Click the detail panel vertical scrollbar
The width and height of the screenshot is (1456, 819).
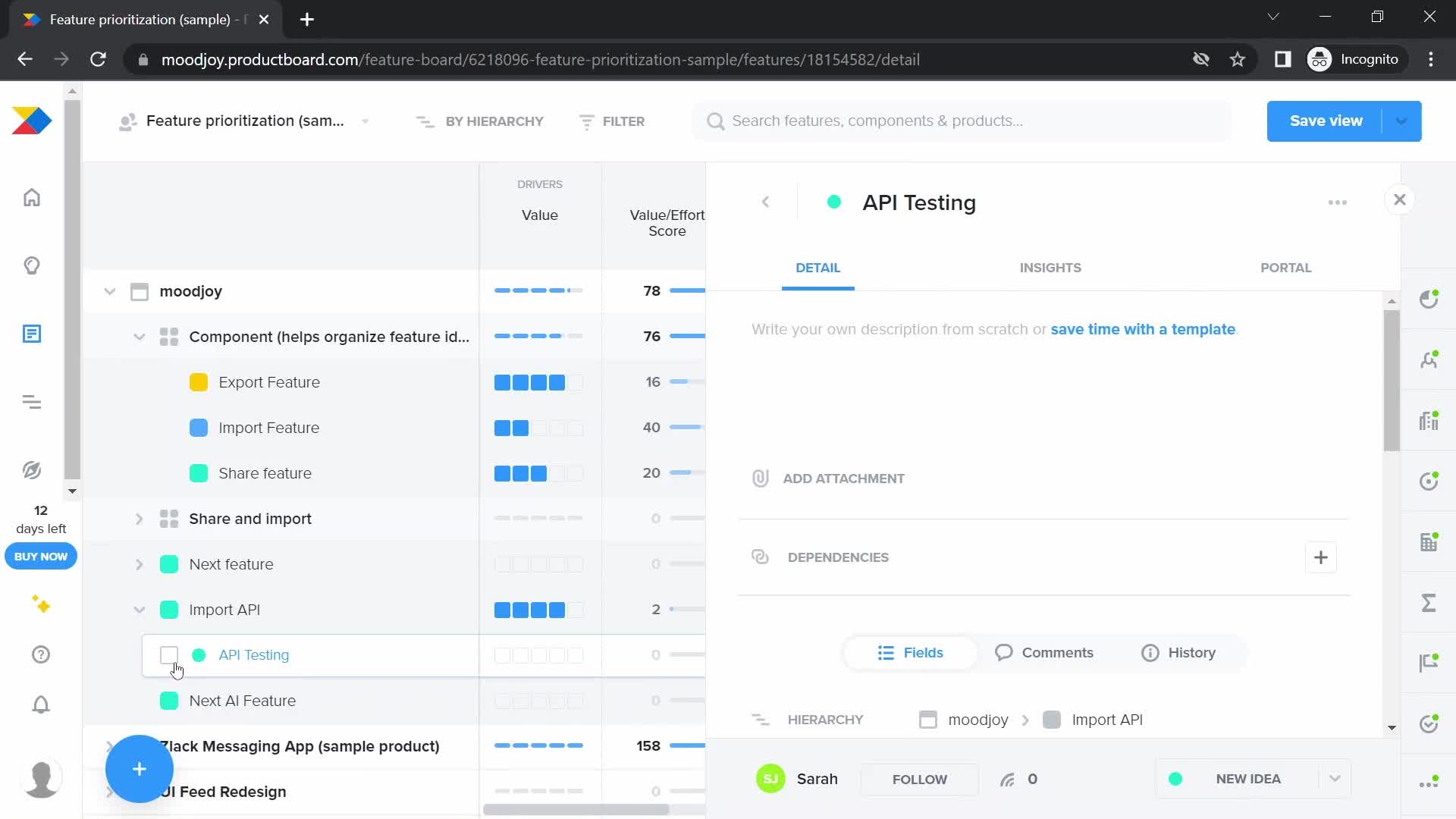coord(1392,381)
